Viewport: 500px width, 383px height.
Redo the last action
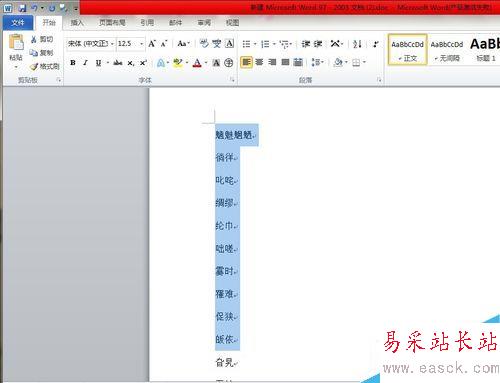pyautogui.click(x=52, y=8)
